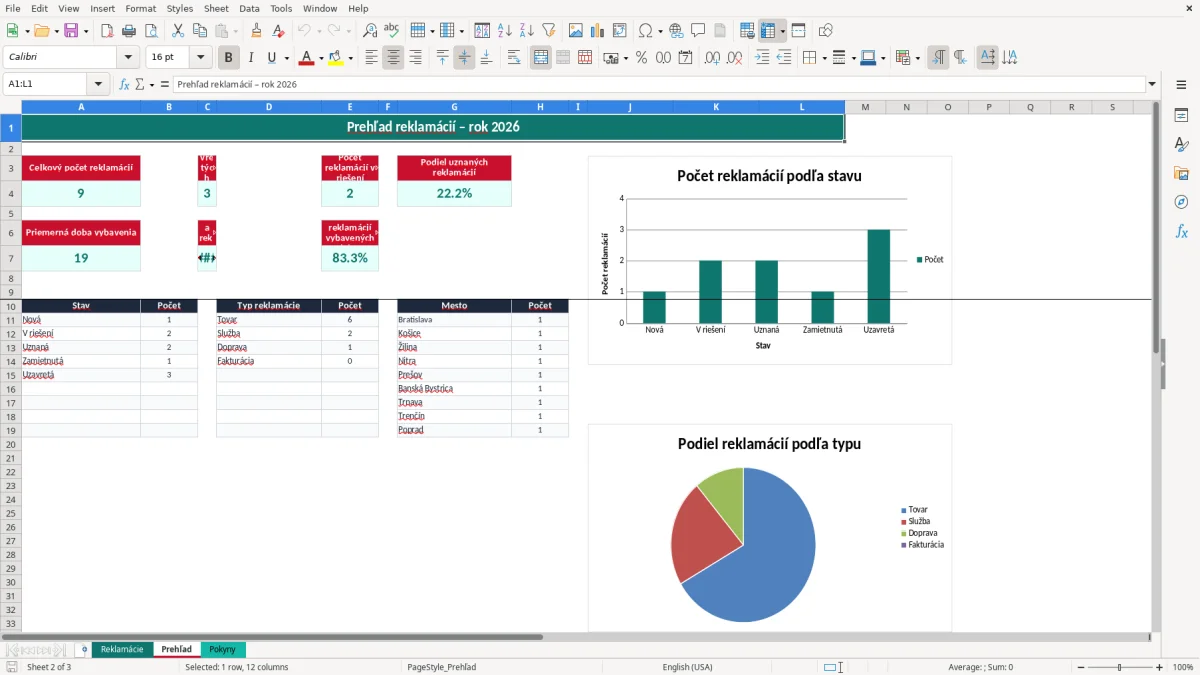Viewport: 1200px width, 675px height.
Task: Toggle Center Vertically alignment
Action: [464, 58]
